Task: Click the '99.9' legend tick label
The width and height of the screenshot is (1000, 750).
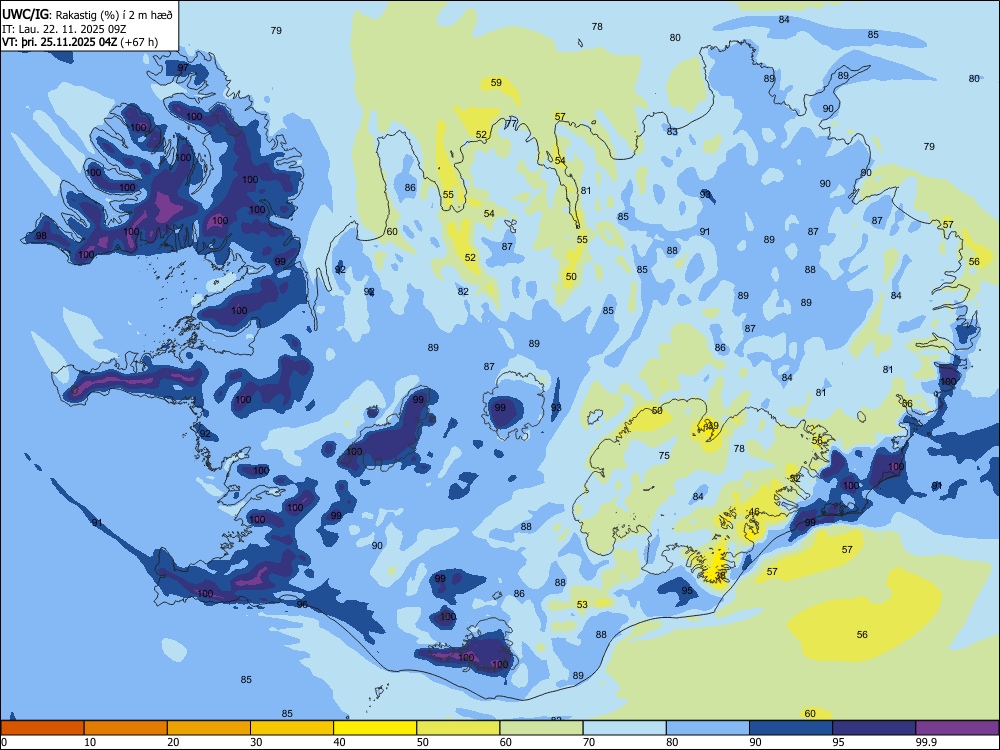Action: coord(926,742)
